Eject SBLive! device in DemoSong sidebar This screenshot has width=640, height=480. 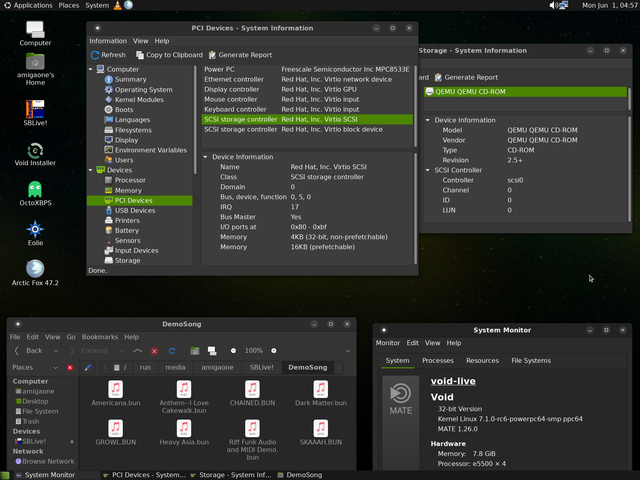coord(72,441)
